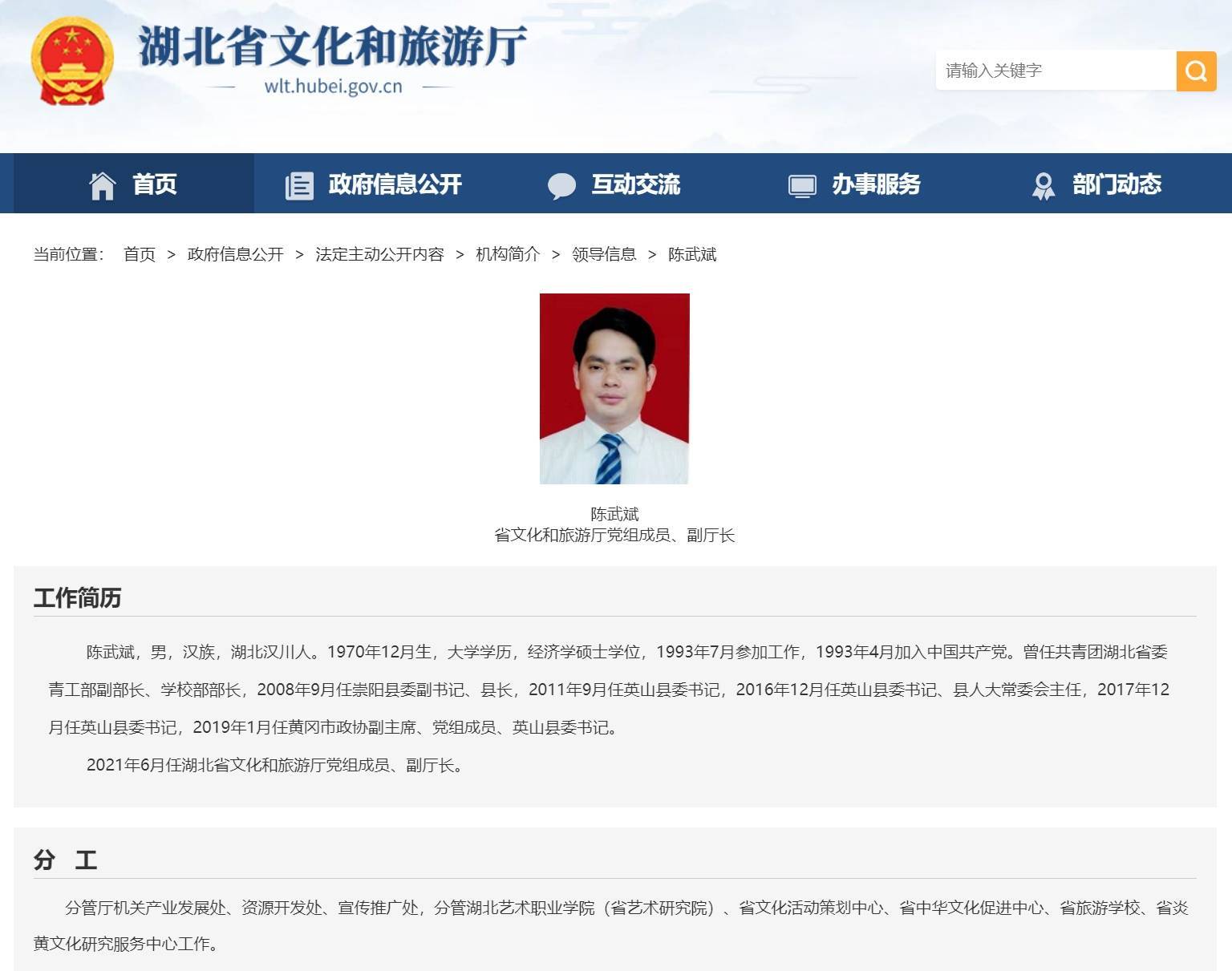The height and width of the screenshot is (971, 1232).
Task: Click the title 省文化和旅游厅党组成员、副厅长
Action: [614, 535]
